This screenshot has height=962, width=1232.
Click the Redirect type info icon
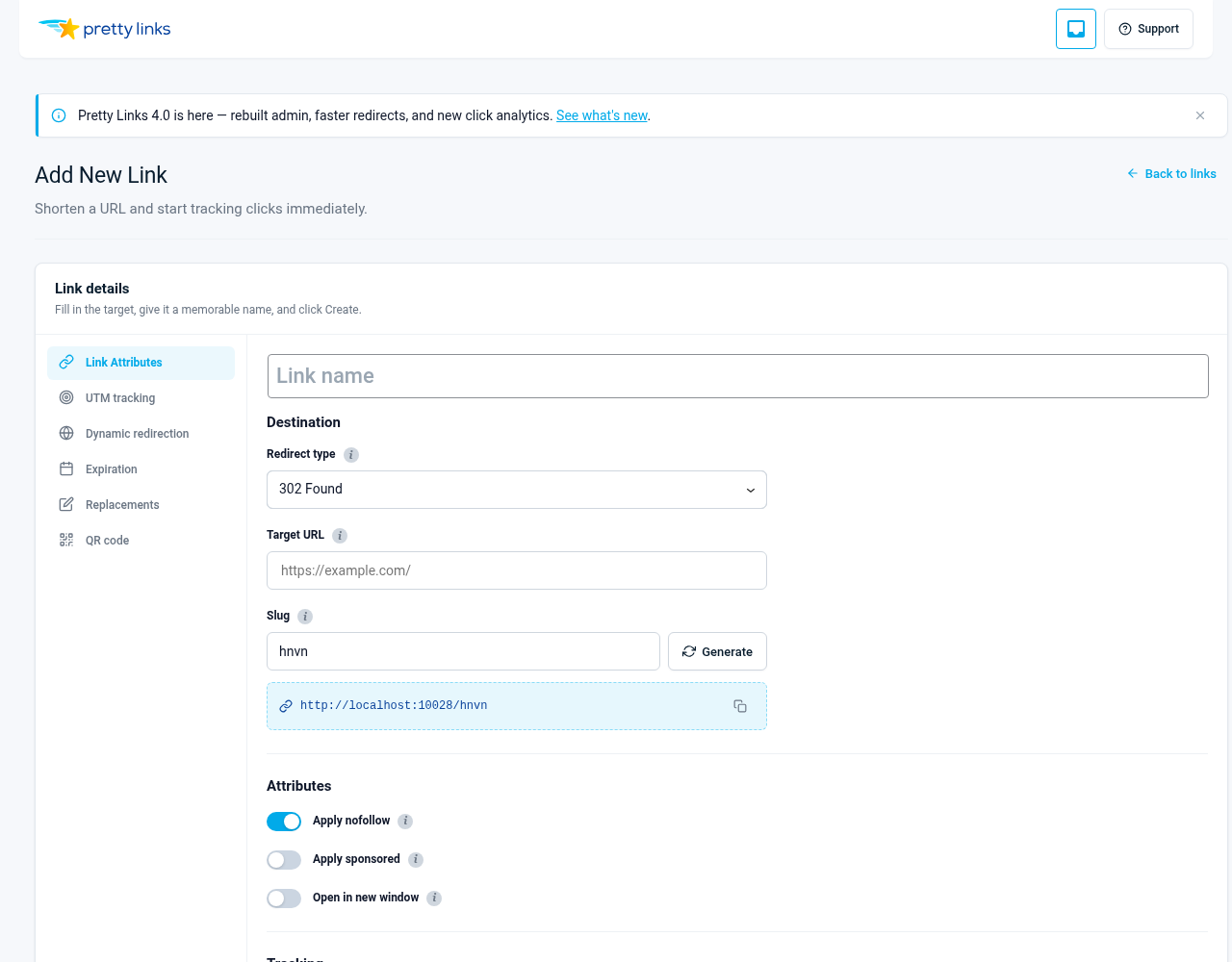pos(351,455)
